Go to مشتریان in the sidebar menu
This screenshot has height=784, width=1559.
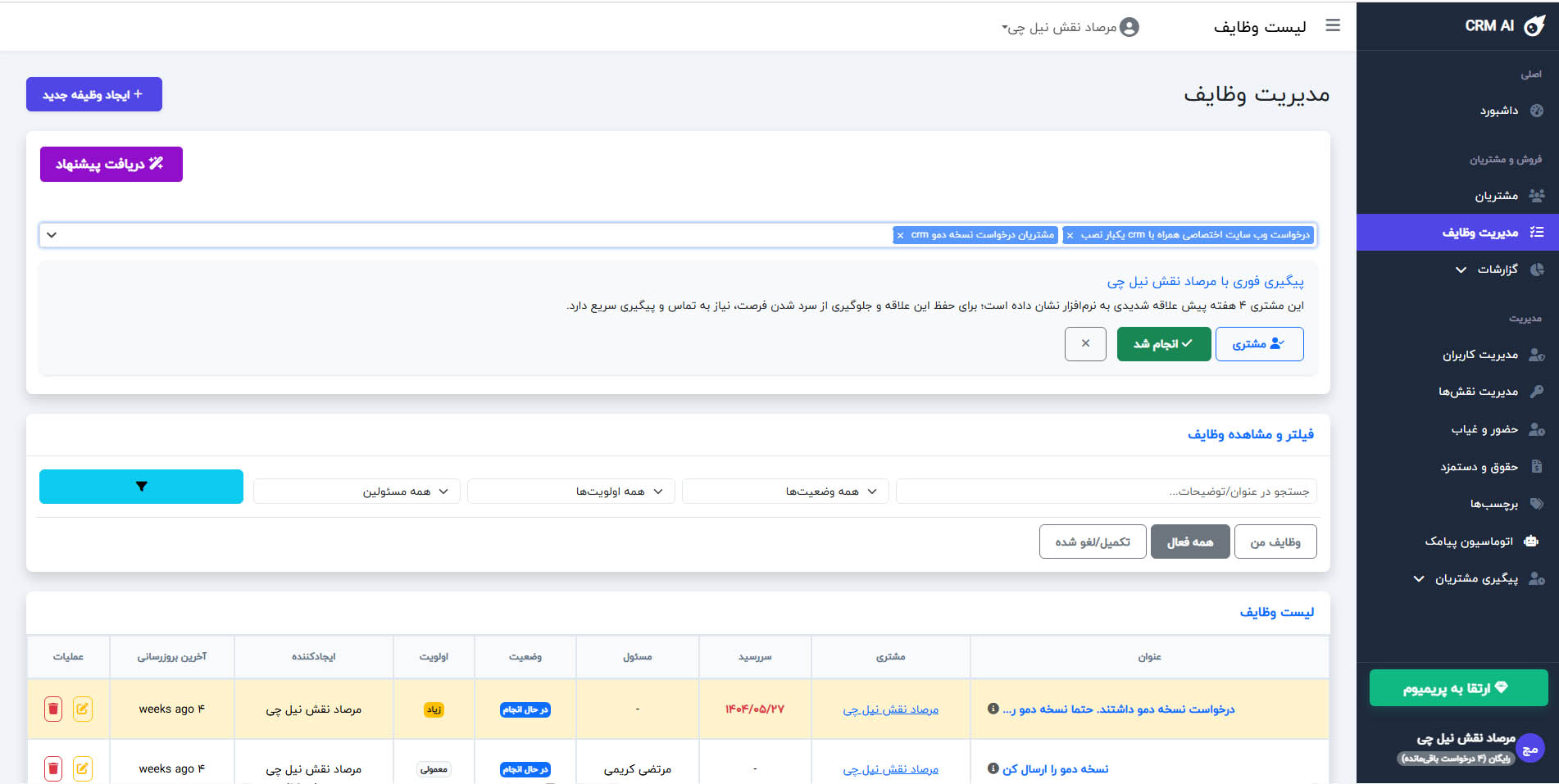(1538, 195)
